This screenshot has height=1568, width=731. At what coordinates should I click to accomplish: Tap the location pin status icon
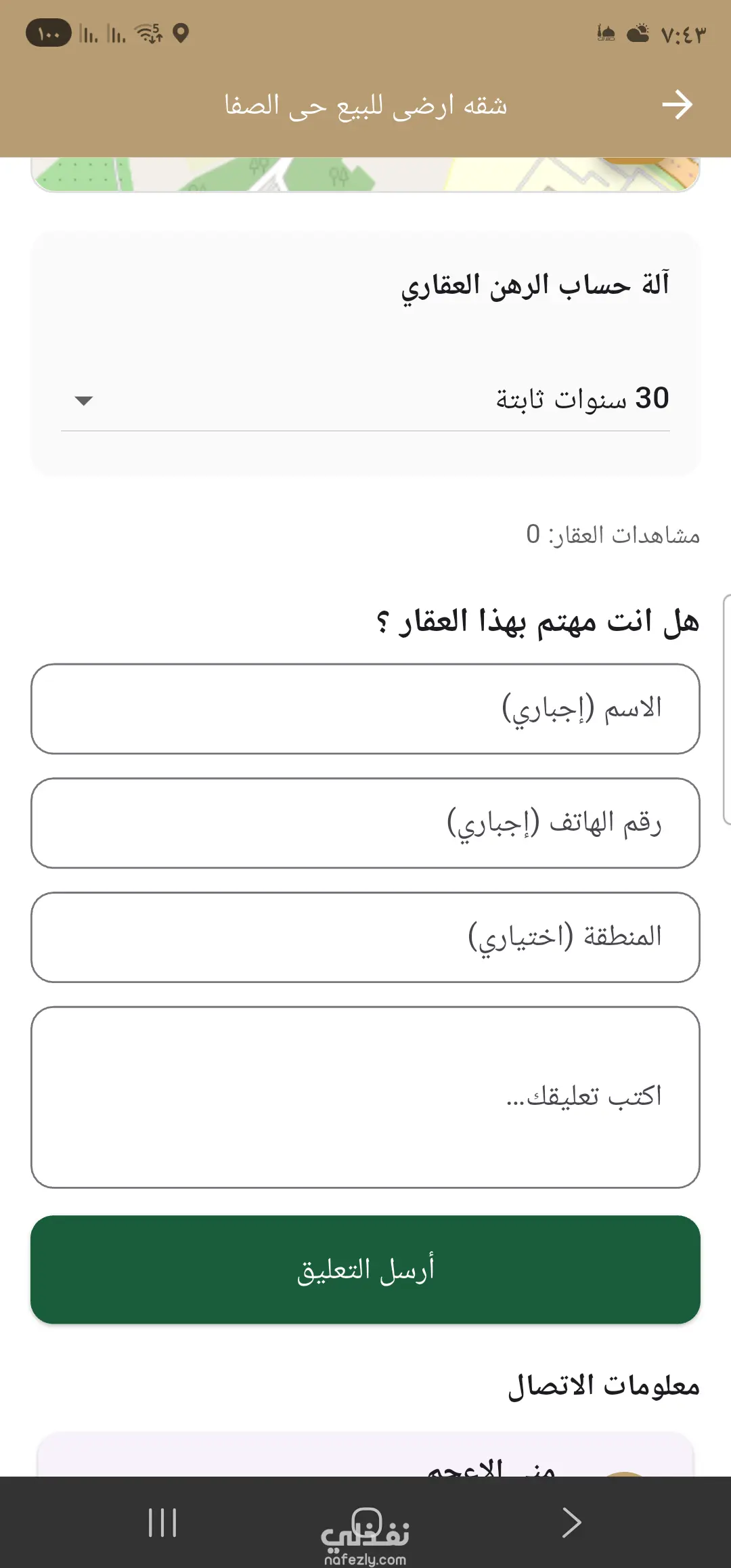(x=181, y=32)
